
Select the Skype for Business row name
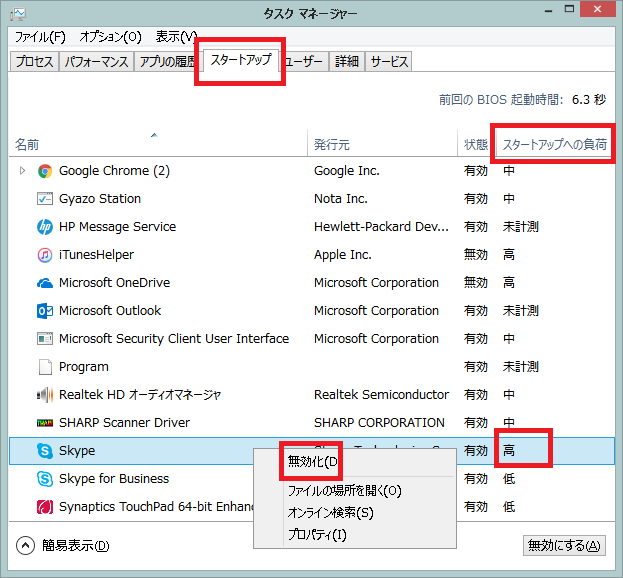[114, 479]
